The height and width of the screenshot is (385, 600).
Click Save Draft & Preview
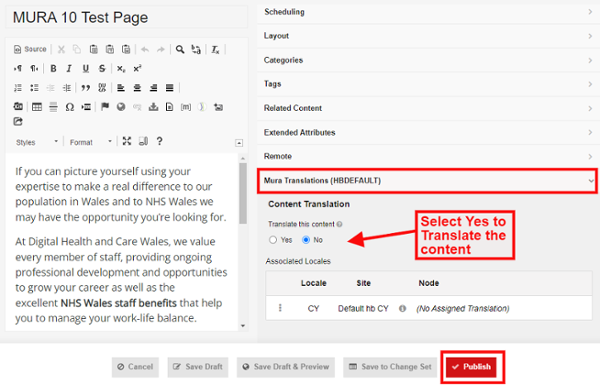pos(285,367)
